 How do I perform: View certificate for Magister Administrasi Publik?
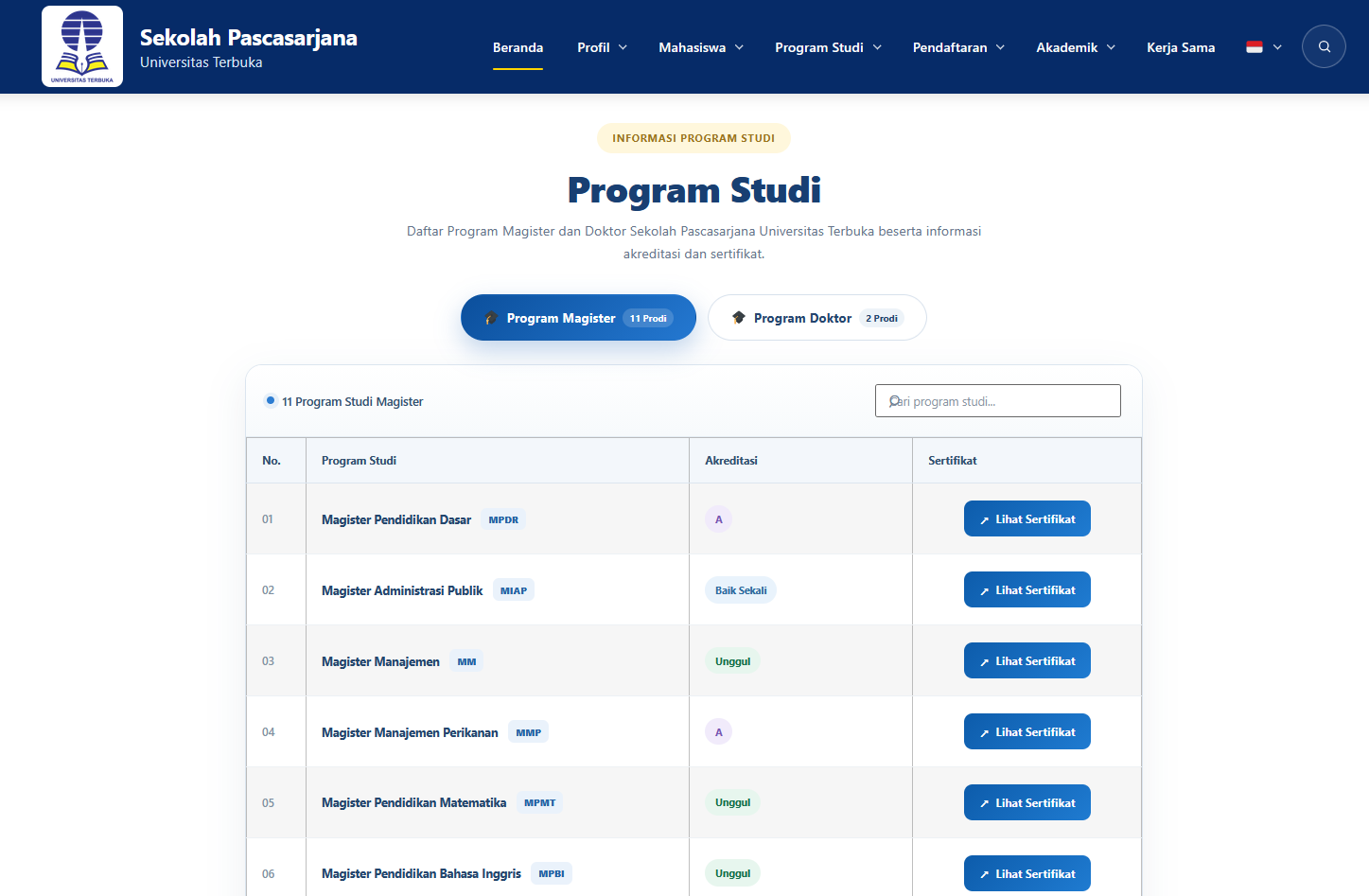click(1027, 589)
